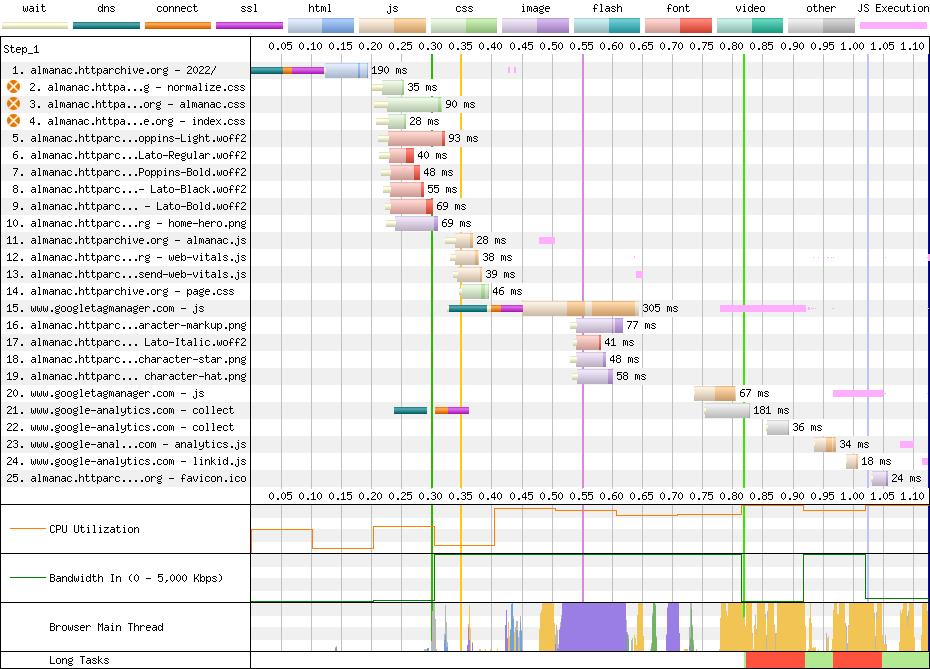Screen dimensions: 930x669
Task: Click the 190 ms bar for request 1
Action: (345, 70)
